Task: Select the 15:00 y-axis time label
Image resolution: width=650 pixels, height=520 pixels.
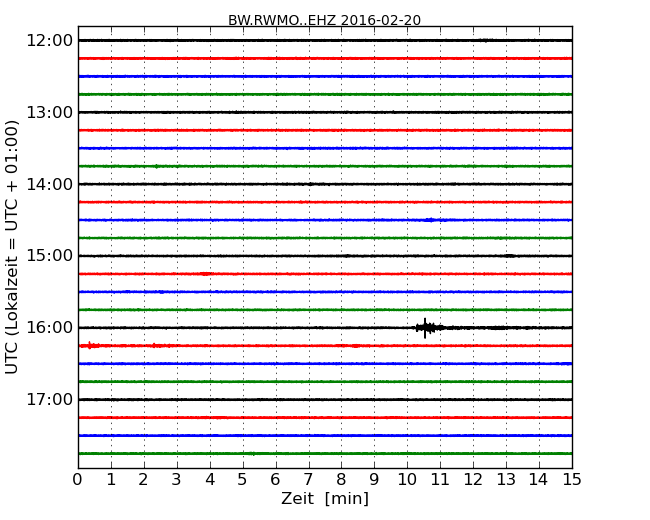Action: point(49,256)
